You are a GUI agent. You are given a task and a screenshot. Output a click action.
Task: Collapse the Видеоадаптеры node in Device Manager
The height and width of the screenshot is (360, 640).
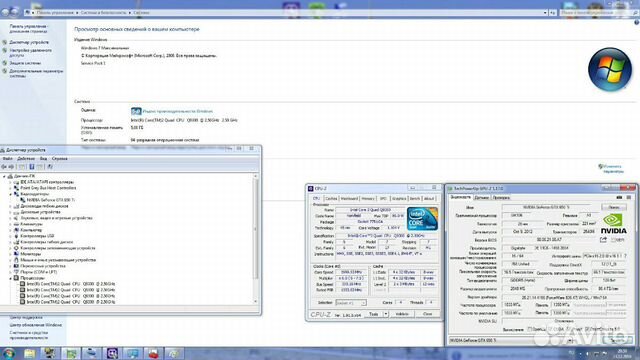(x=11, y=194)
